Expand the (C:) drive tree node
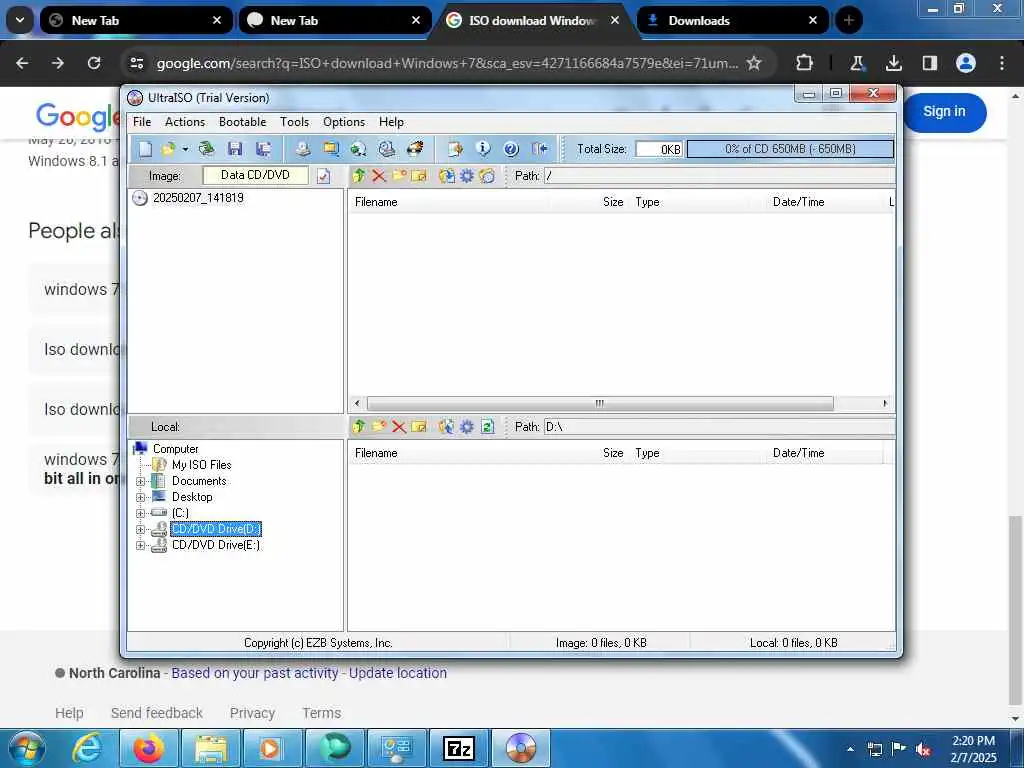The height and width of the screenshot is (768, 1024). click(x=140, y=513)
